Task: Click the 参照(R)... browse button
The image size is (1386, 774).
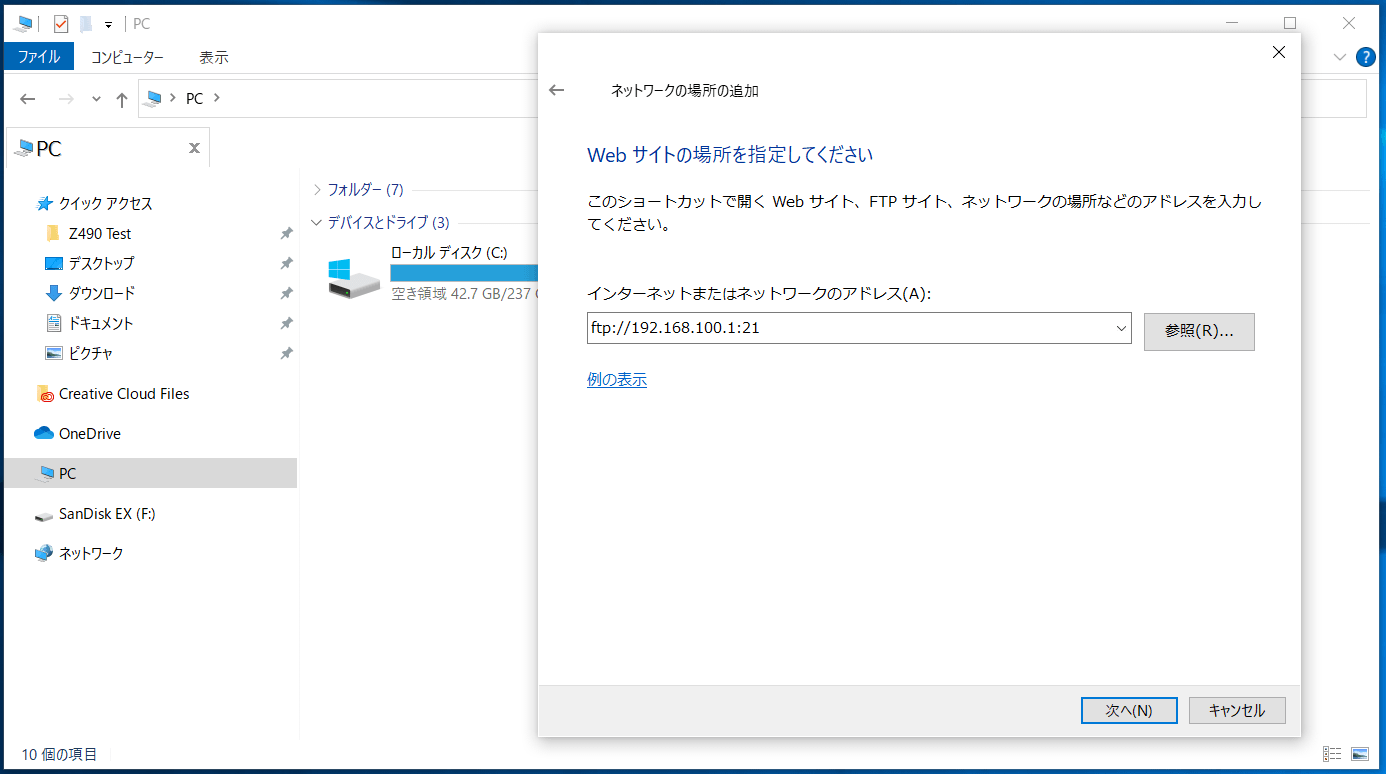Action: (1199, 331)
